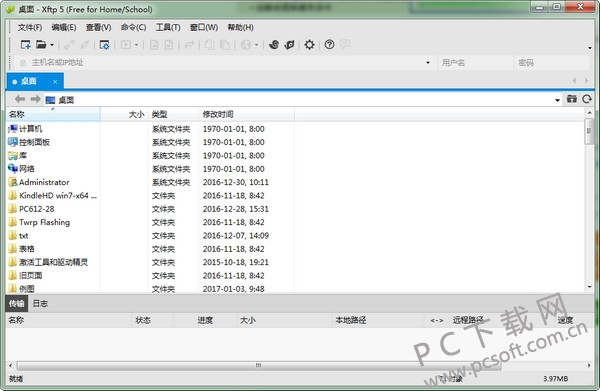The image size is (600, 391).
Task: Expand the Open Session dropdown arrow
Action: coord(52,45)
